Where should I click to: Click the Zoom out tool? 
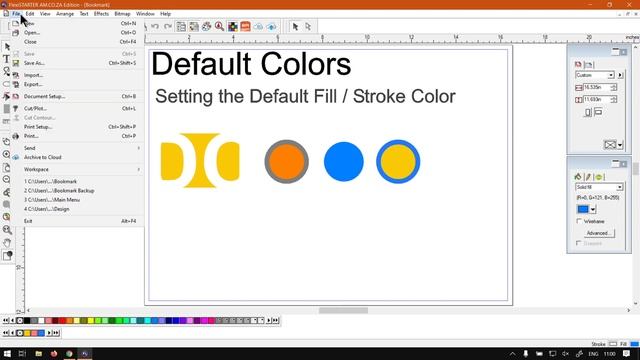[7, 180]
